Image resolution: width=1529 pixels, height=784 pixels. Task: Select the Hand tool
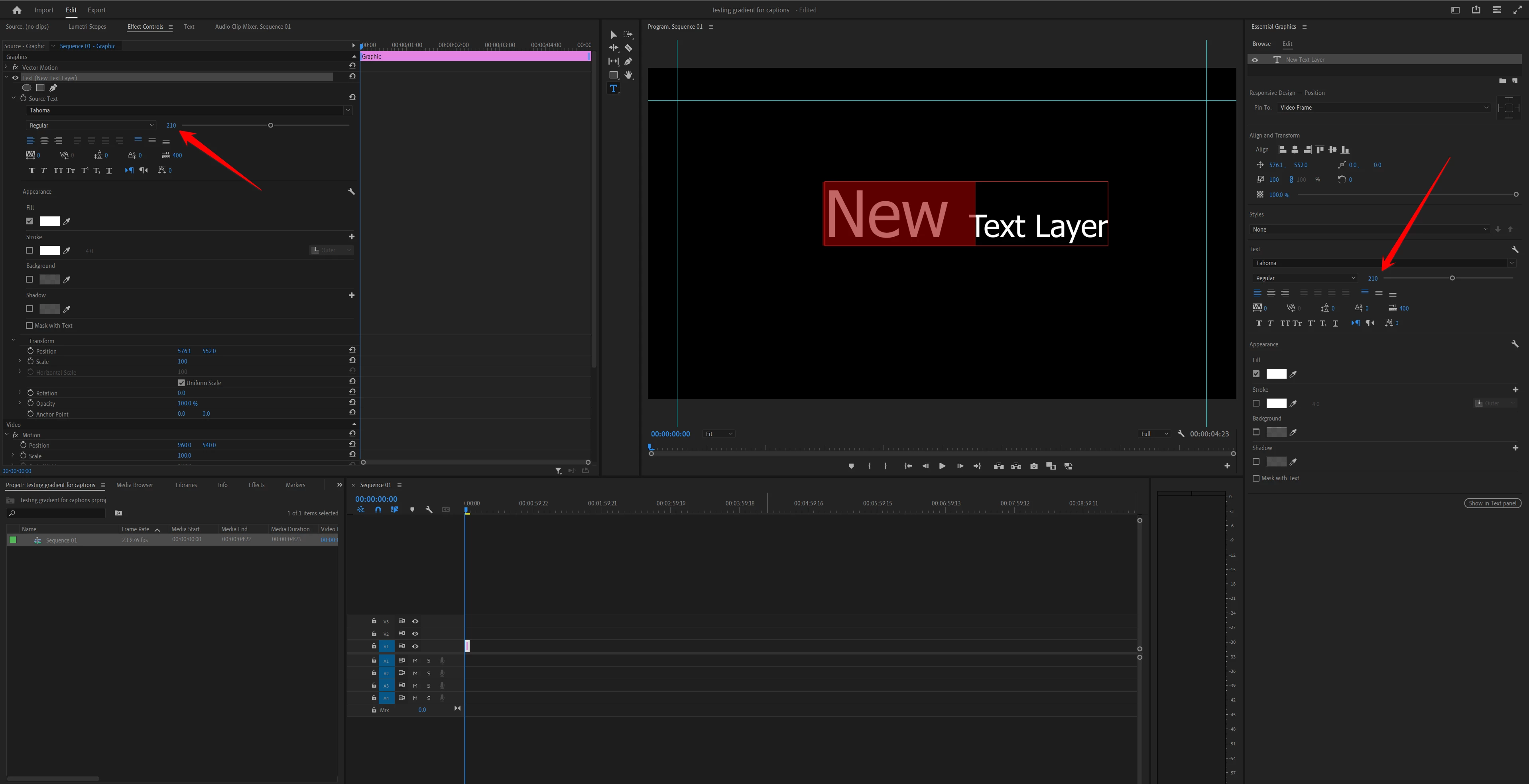pyautogui.click(x=628, y=75)
